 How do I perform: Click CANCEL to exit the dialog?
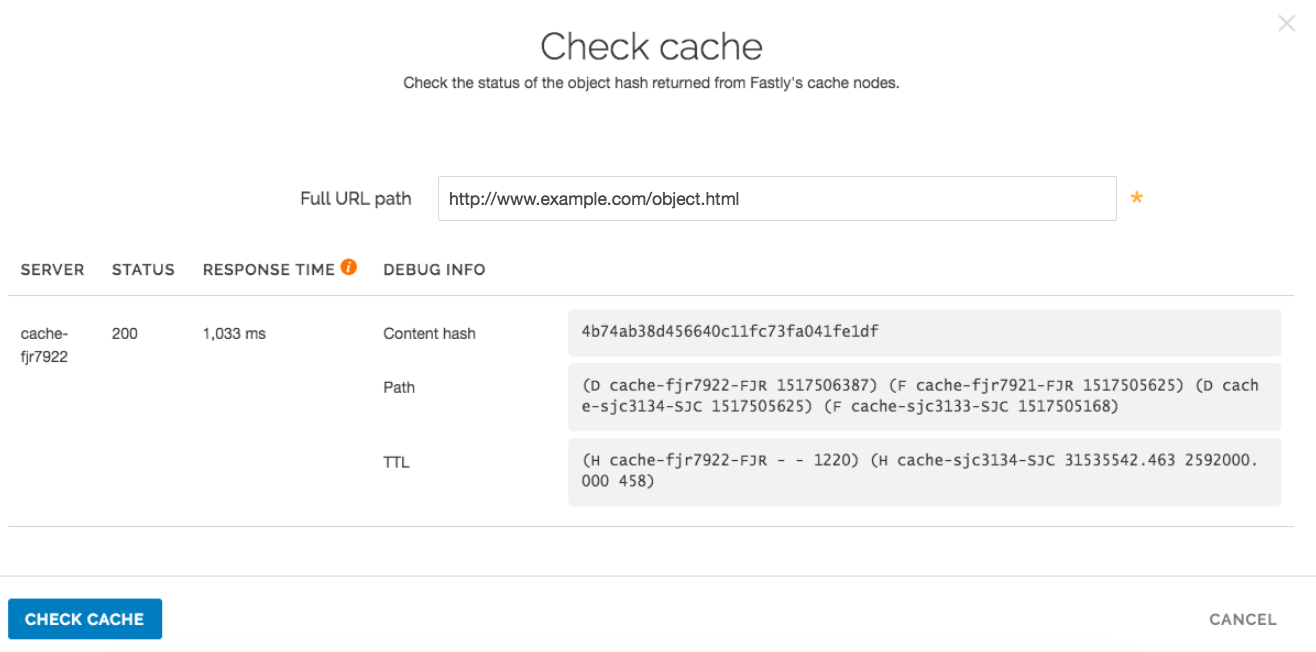point(1242,619)
